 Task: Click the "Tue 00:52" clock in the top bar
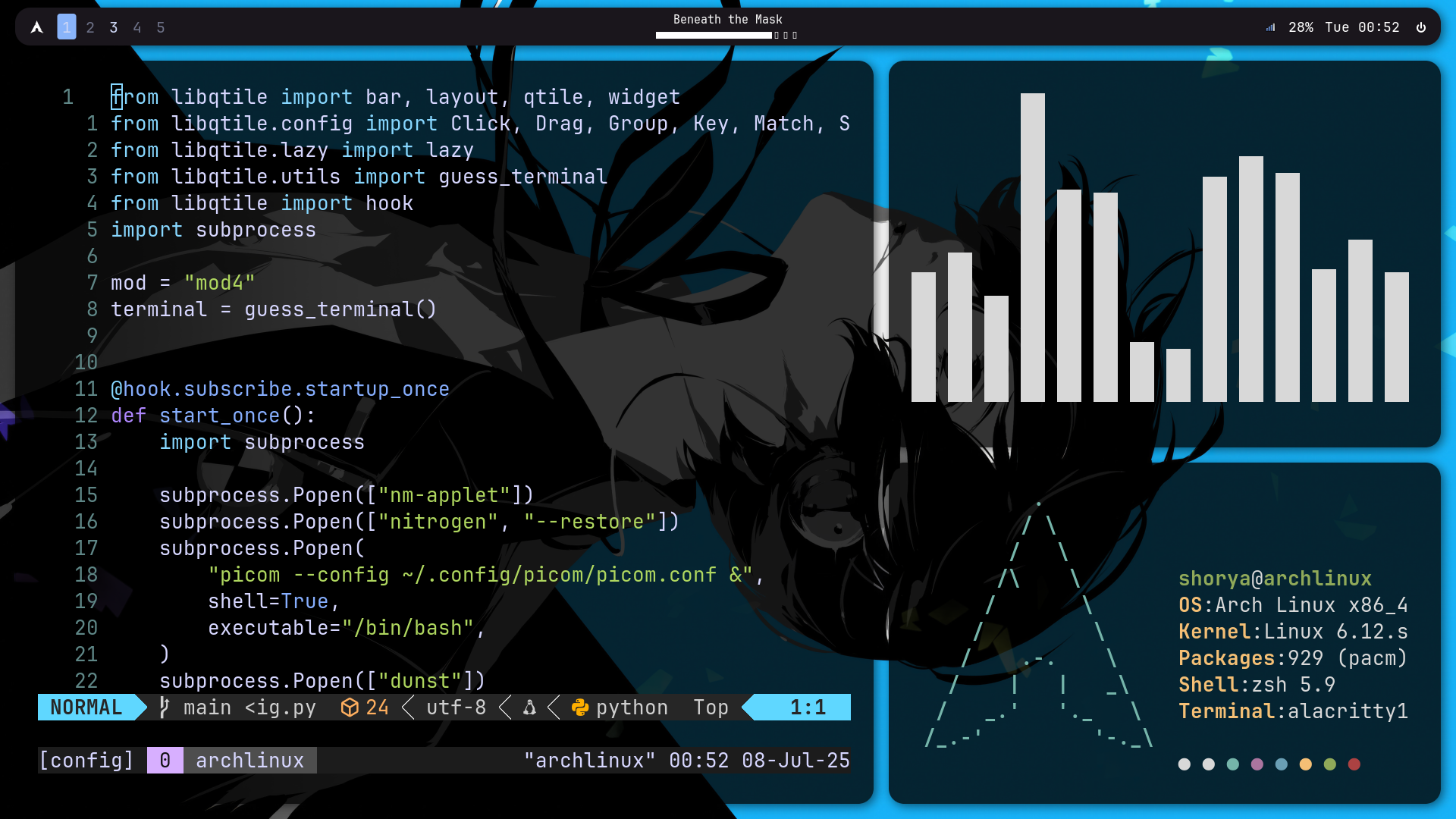(1362, 27)
